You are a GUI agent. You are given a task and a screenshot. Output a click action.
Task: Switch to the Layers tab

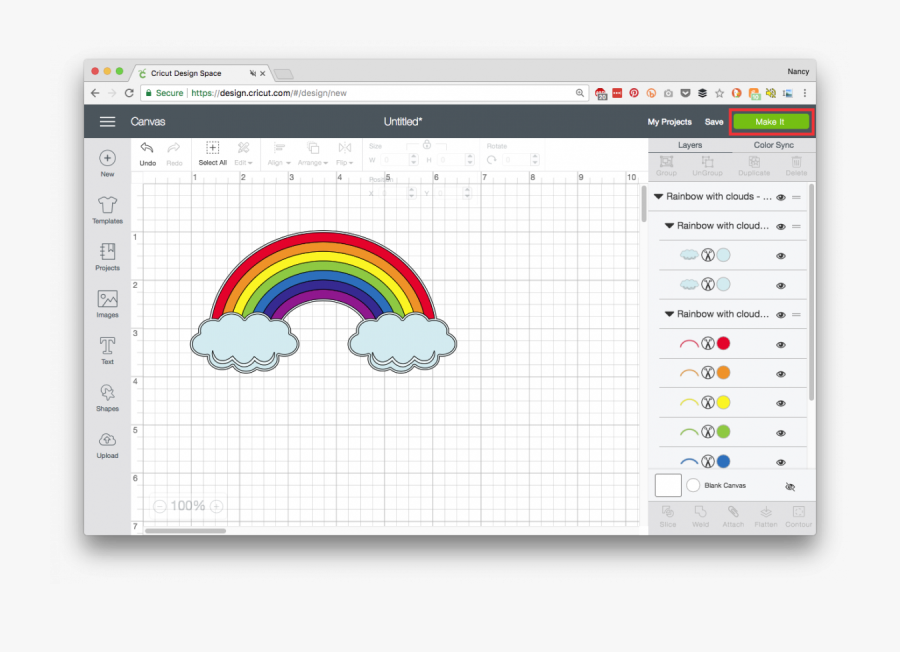tap(690, 145)
